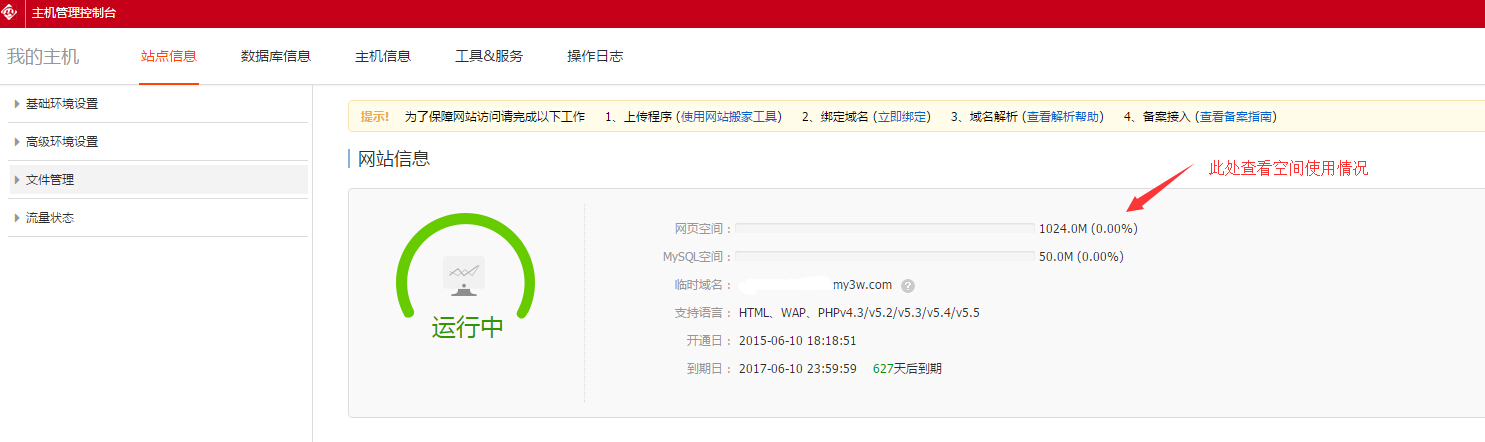Select the 工具&服务 tab
The height and width of the screenshot is (442, 1485).
[x=489, y=57]
